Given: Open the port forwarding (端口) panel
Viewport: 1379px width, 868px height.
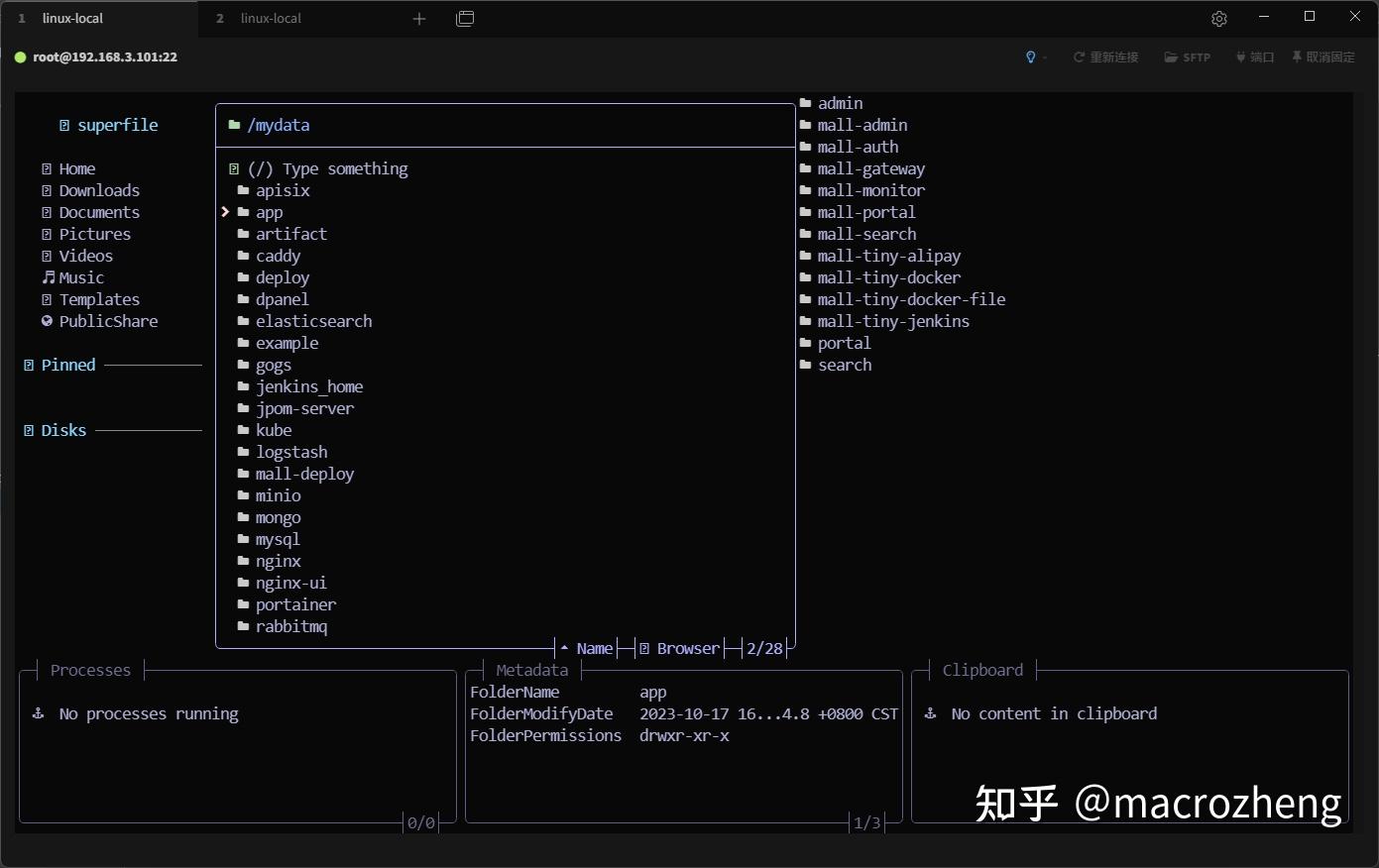Looking at the screenshot, I should tap(1254, 56).
